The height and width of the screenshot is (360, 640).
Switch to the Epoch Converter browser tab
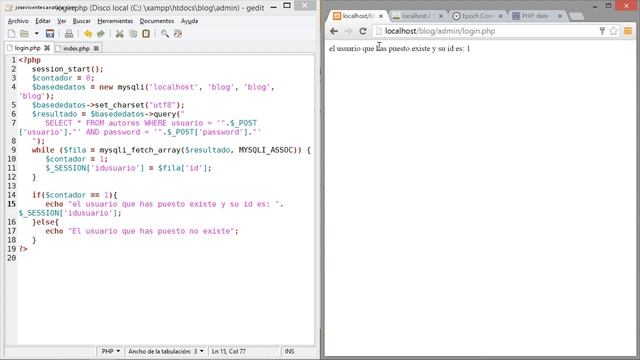pyautogui.click(x=477, y=16)
